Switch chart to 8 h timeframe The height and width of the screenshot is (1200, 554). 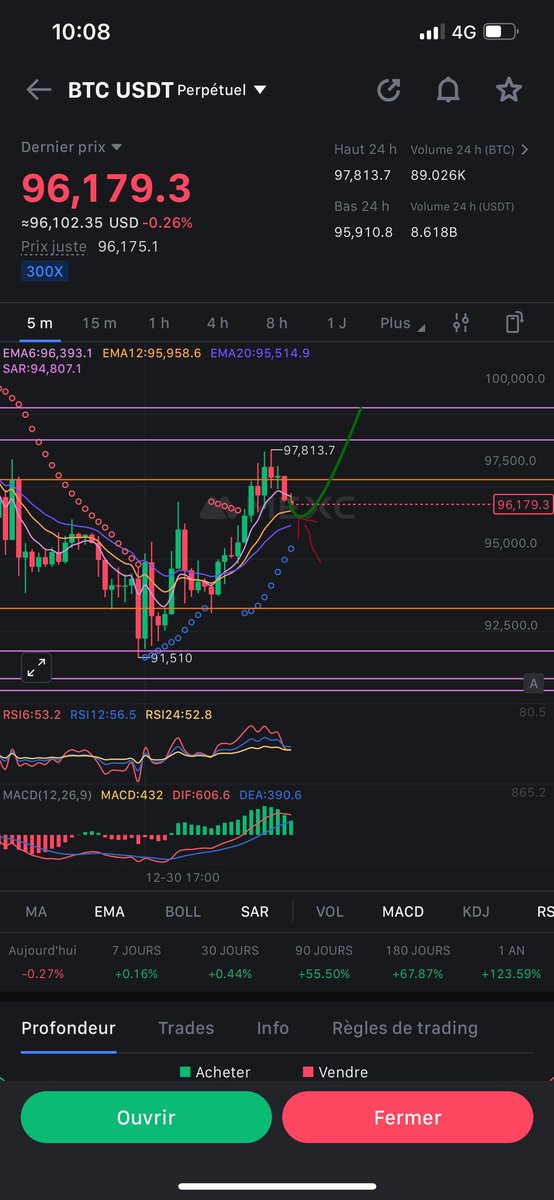coord(277,323)
